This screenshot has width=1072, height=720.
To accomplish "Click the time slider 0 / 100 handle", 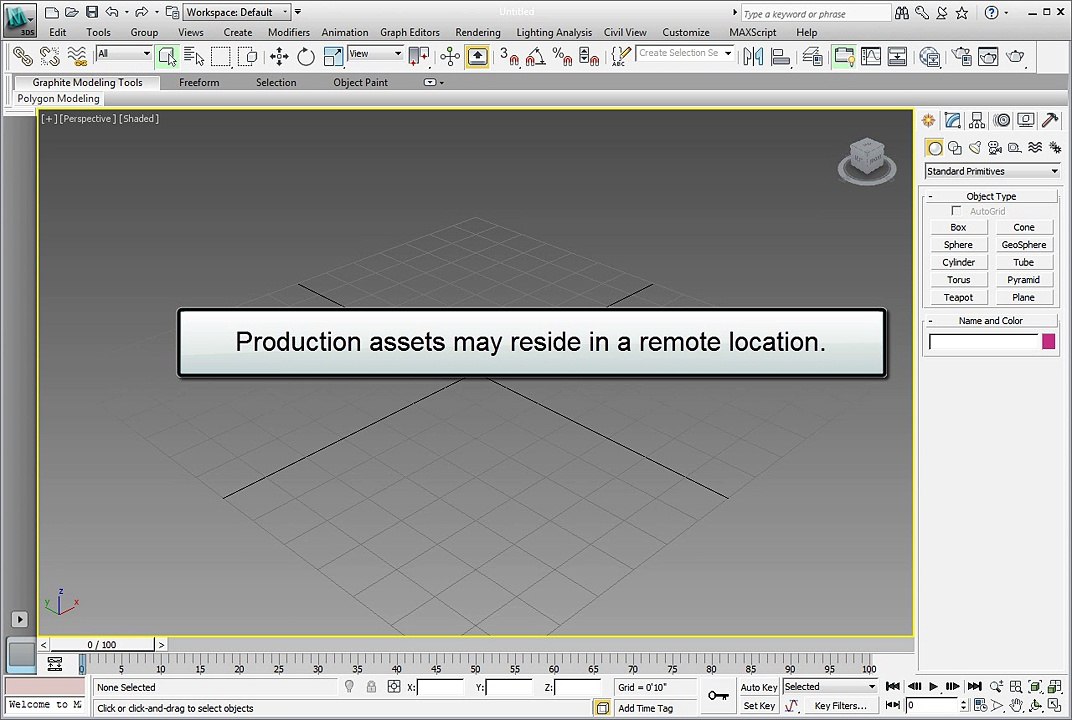I will (102, 645).
